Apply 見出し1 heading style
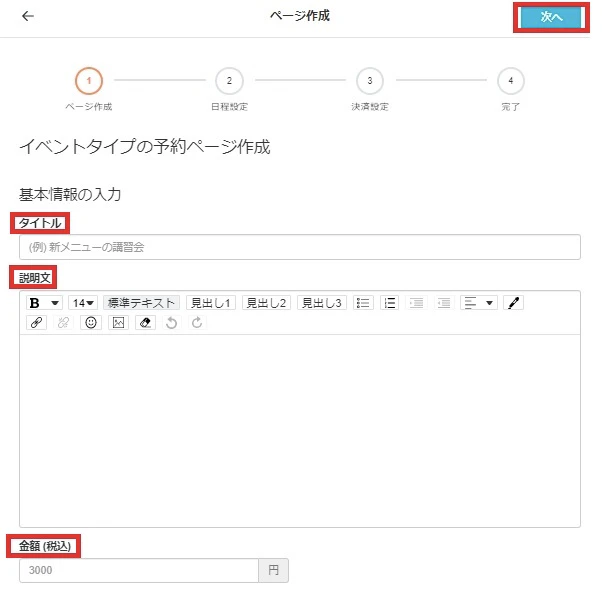Screen dimensions: 602x599 (x=210, y=303)
